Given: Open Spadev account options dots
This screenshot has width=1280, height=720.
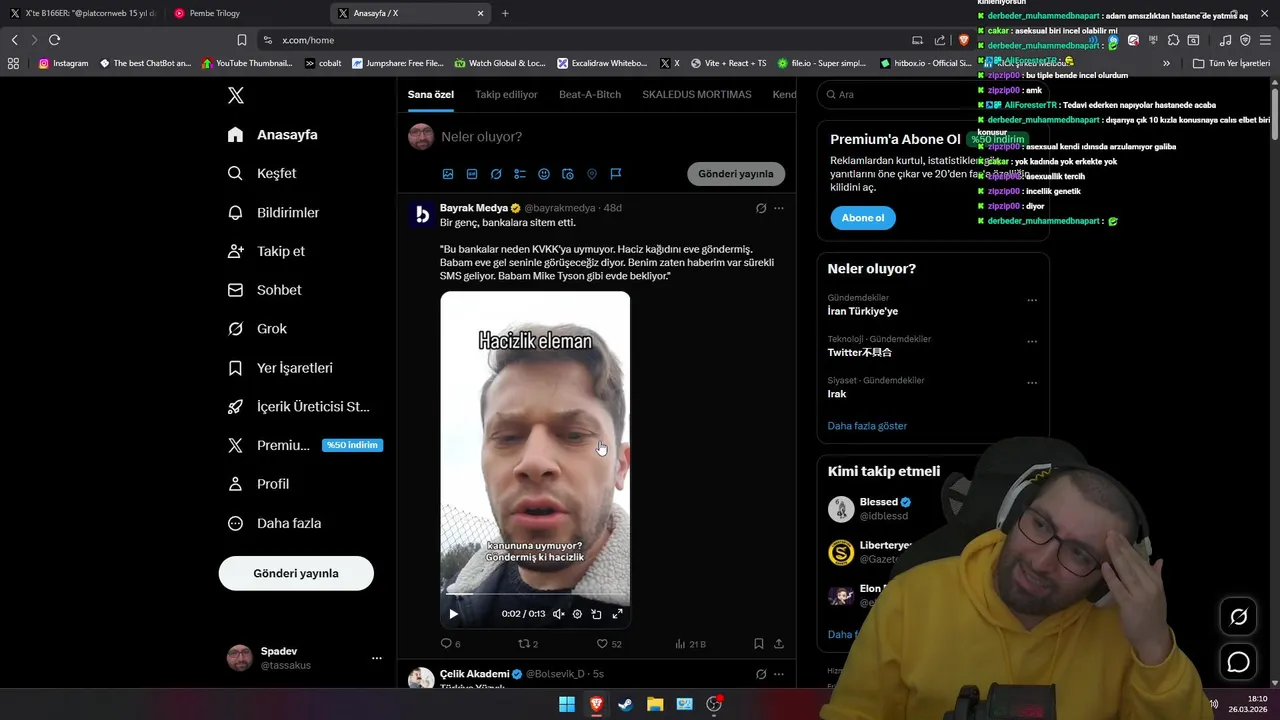Looking at the screenshot, I should tap(377, 658).
